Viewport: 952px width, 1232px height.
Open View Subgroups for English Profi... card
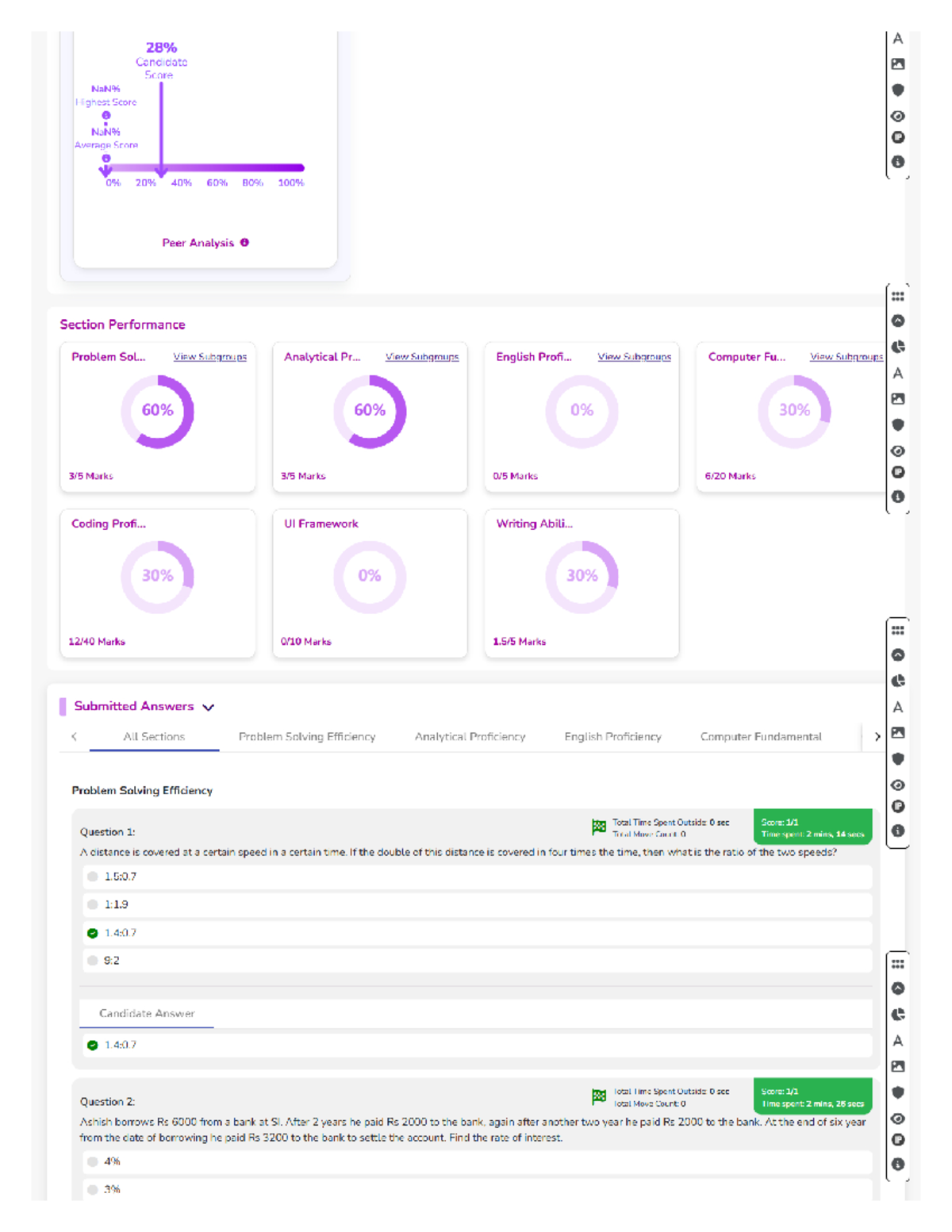pos(635,357)
